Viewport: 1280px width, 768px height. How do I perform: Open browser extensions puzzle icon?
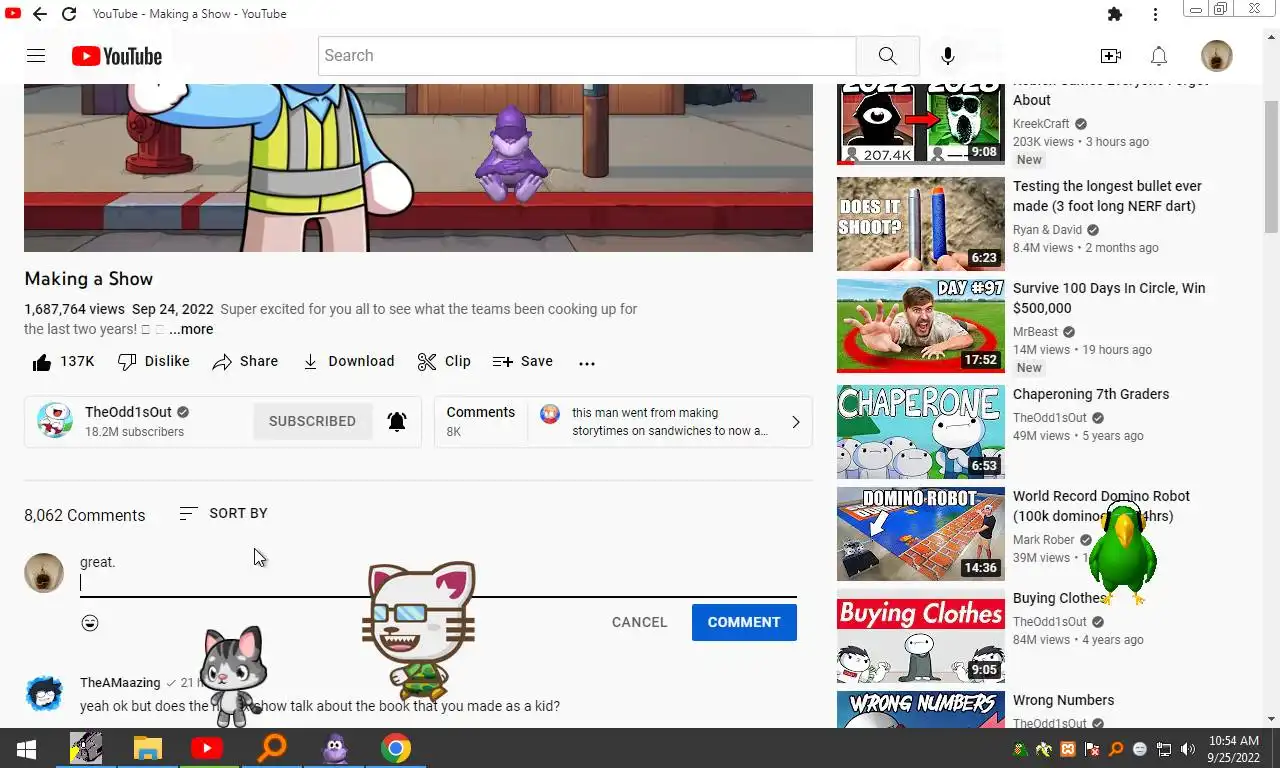point(1115,14)
